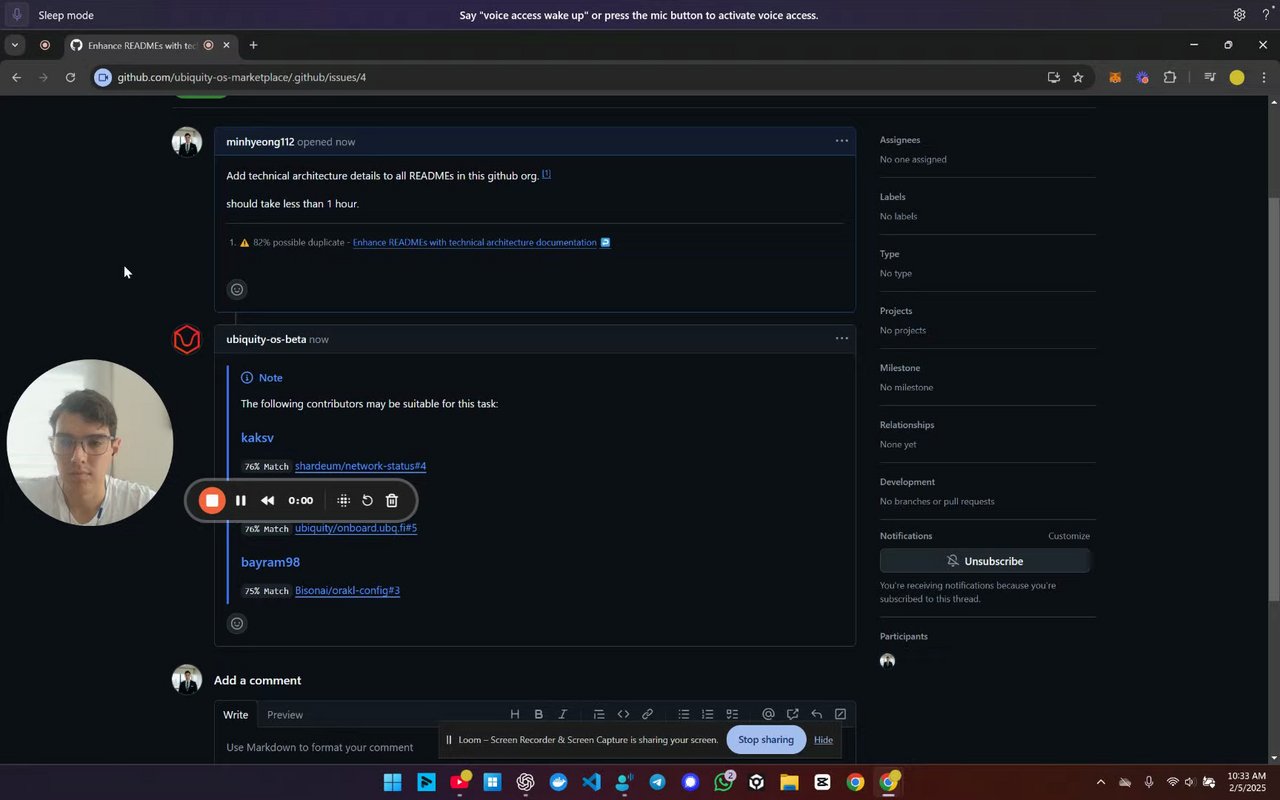Add reaction to ubiquity-os-beta's comment
The image size is (1280, 800).
pos(237,624)
